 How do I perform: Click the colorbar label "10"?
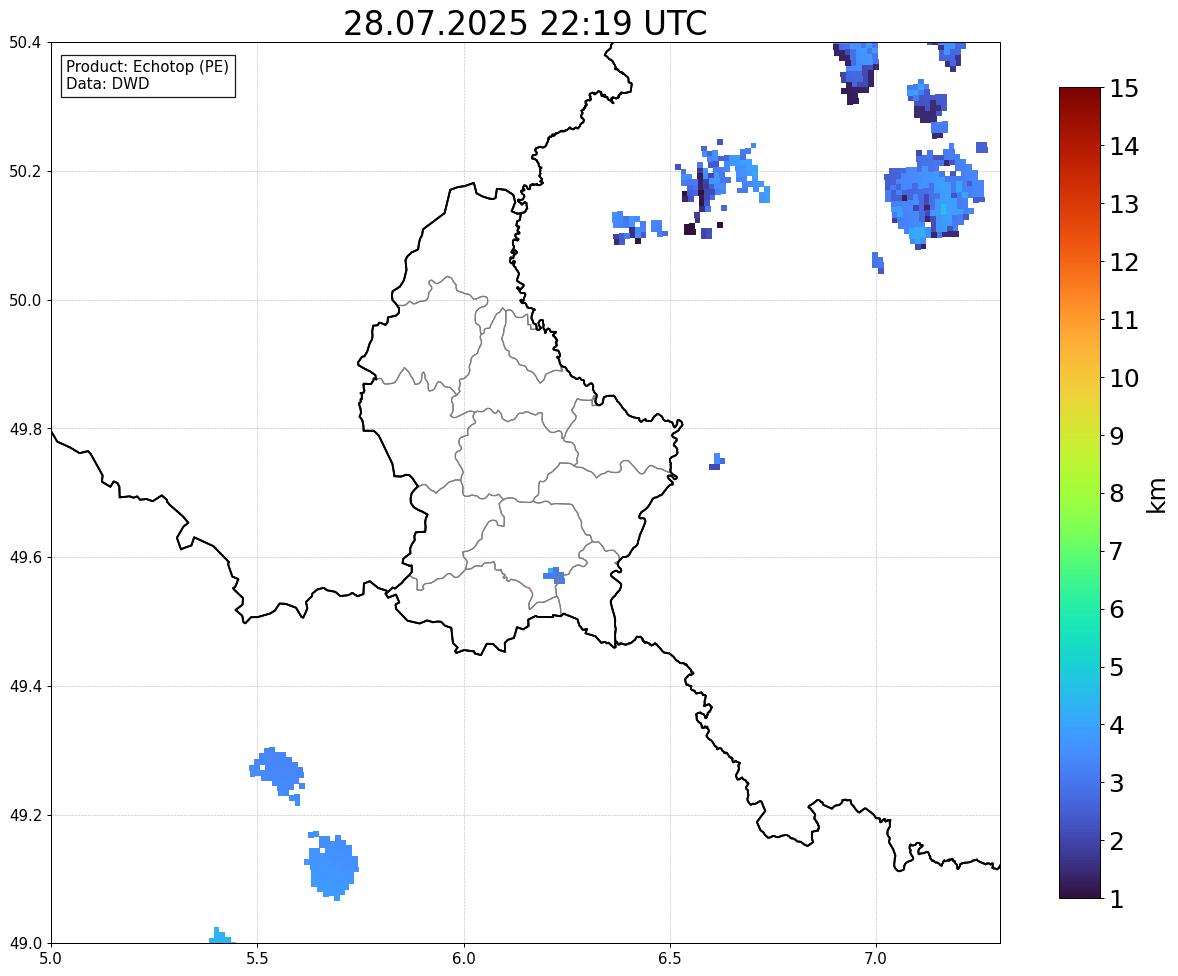click(x=1124, y=378)
